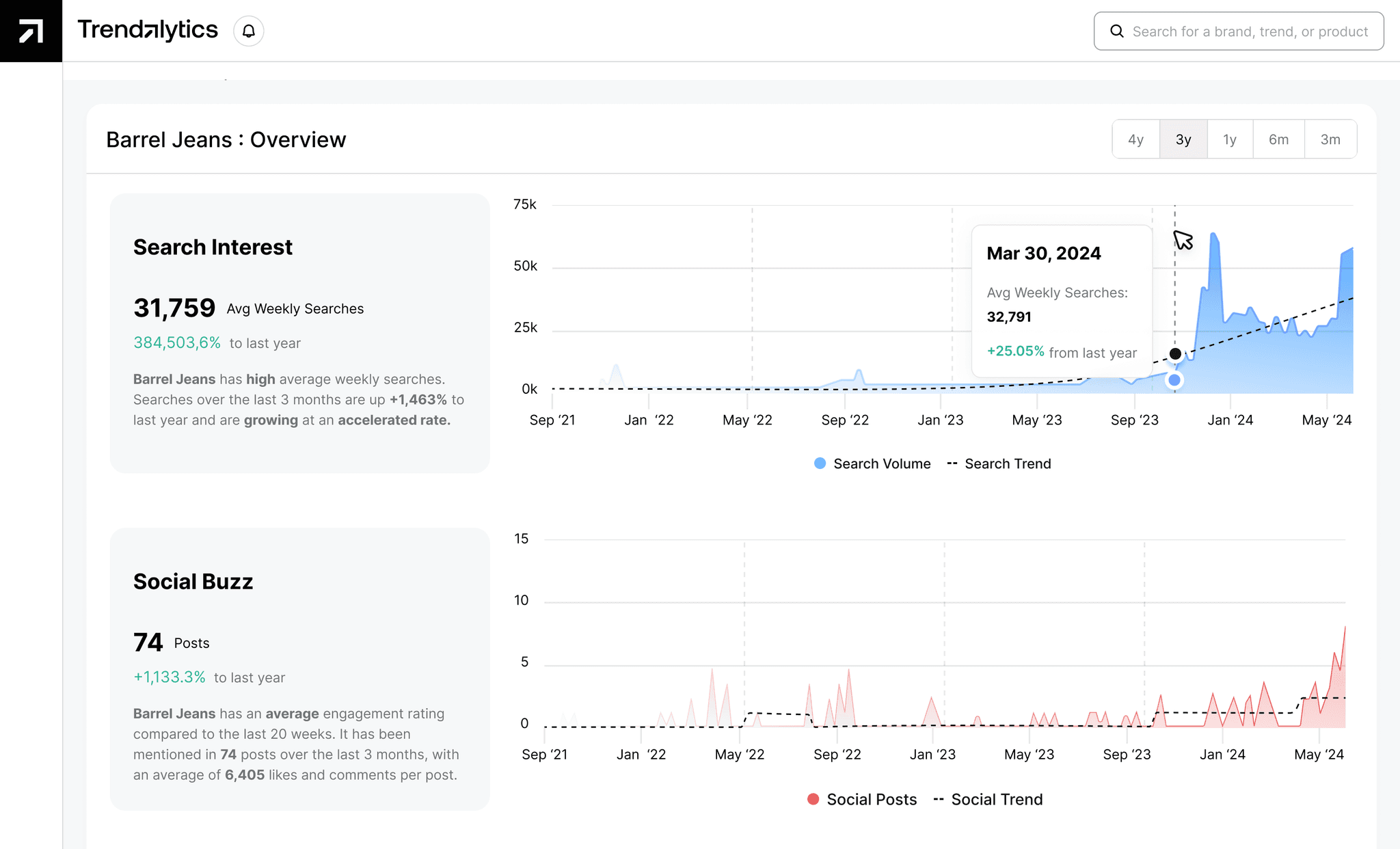Click the dashed Search Trend legend marker
The height and width of the screenshot is (849, 1400).
[952, 463]
